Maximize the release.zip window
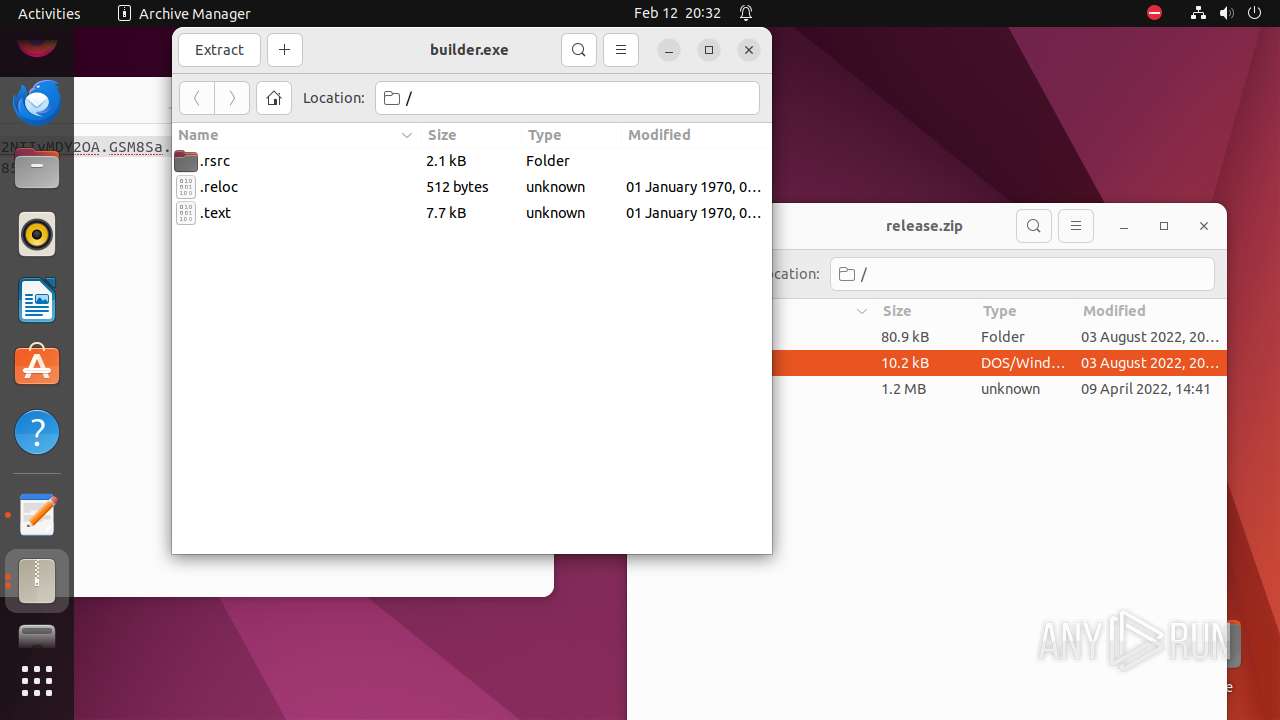The width and height of the screenshot is (1280, 720). point(1164,226)
